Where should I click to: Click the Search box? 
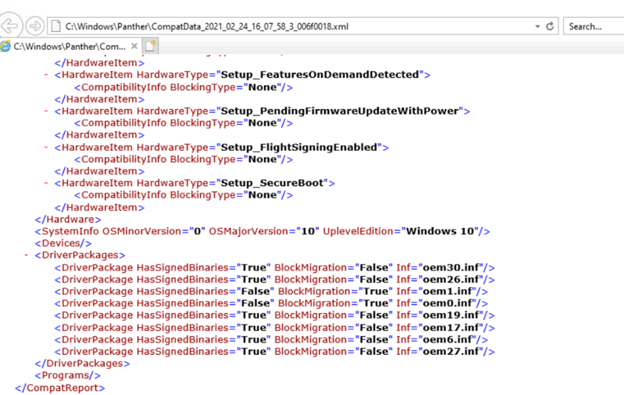pyautogui.click(x=593, y=26)
